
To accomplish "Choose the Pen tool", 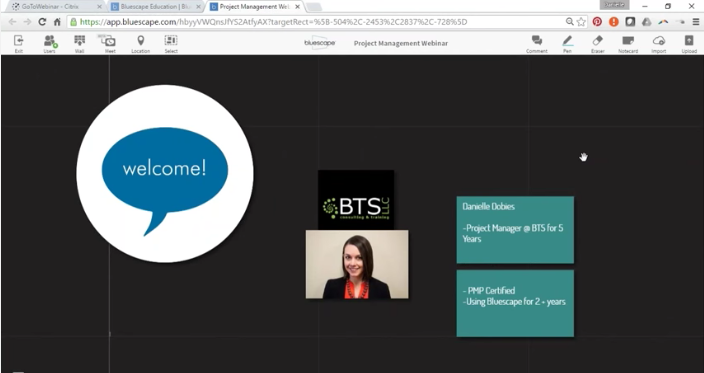I will tap(568, 41).
